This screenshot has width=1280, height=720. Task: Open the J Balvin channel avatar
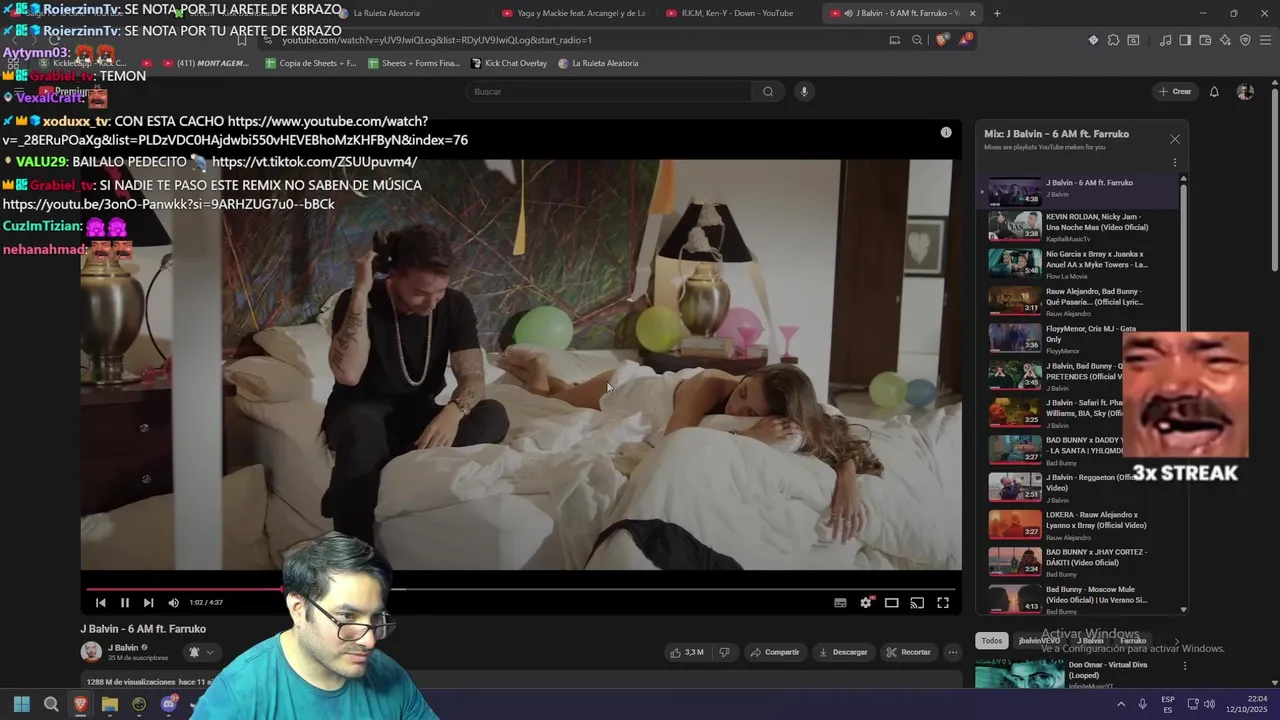[91, 652]
